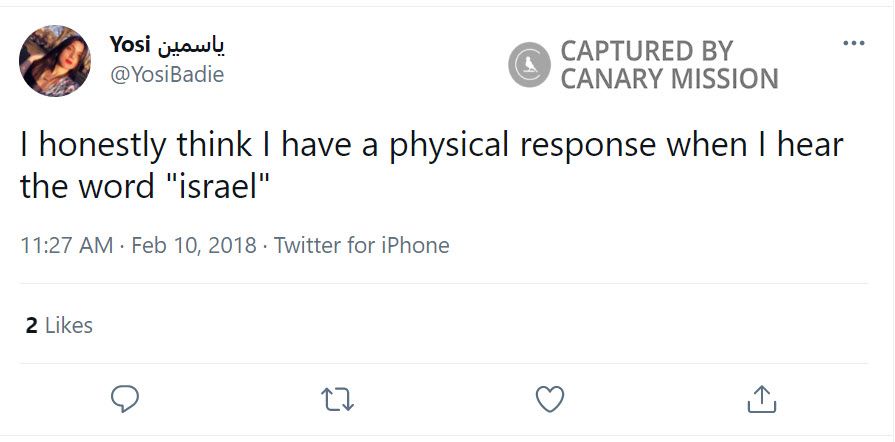Viewport: 895px width, 442px height.
Task: Open the @YosiBadie handle link
Action: (x=166, y=75)
